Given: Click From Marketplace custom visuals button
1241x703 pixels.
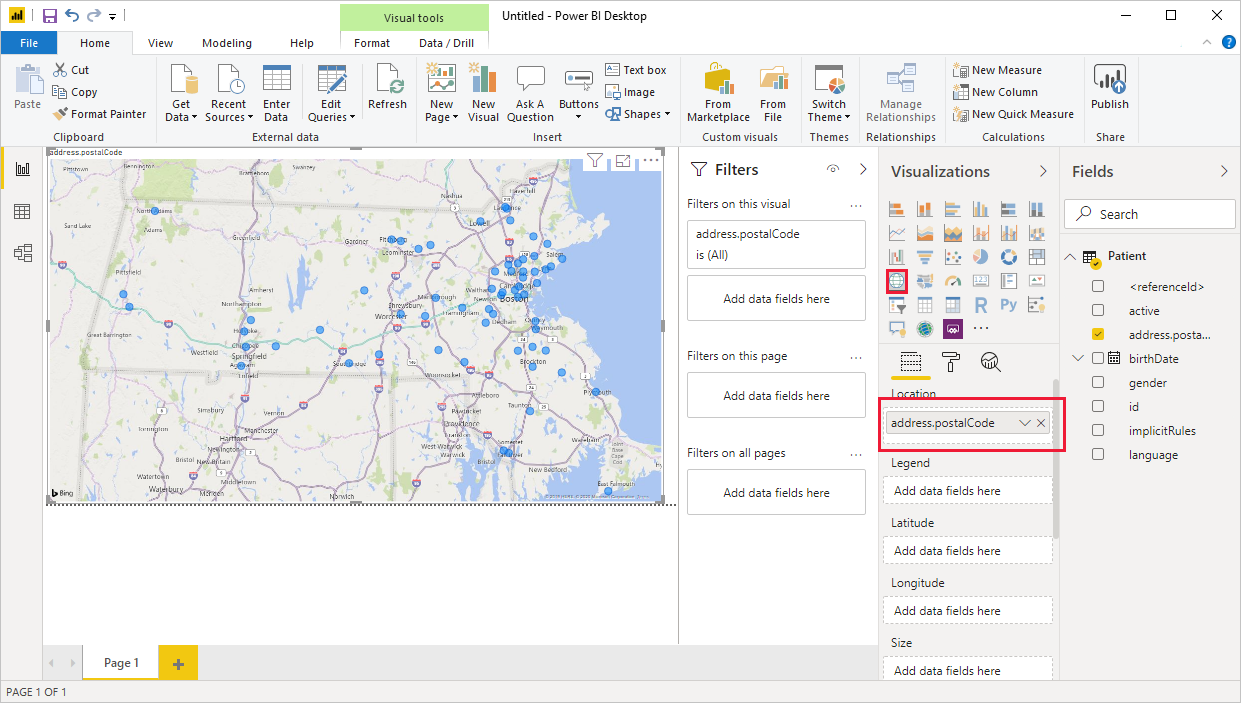Looking at the screenshot, I should (x=718, y=94).
